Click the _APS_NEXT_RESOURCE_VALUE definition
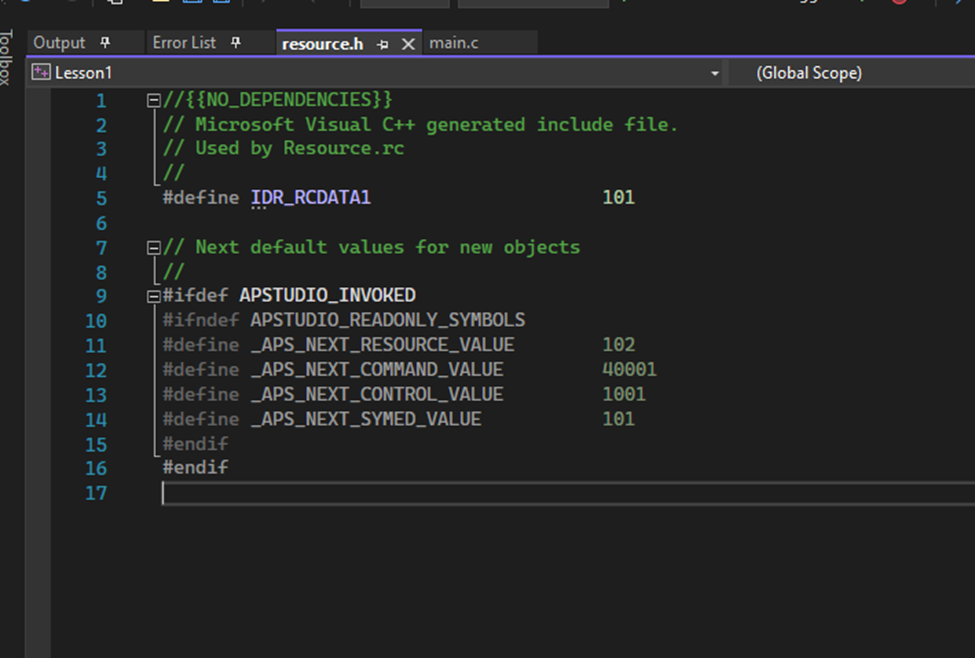This screenshot has width=975, height=658. (382, 345)
